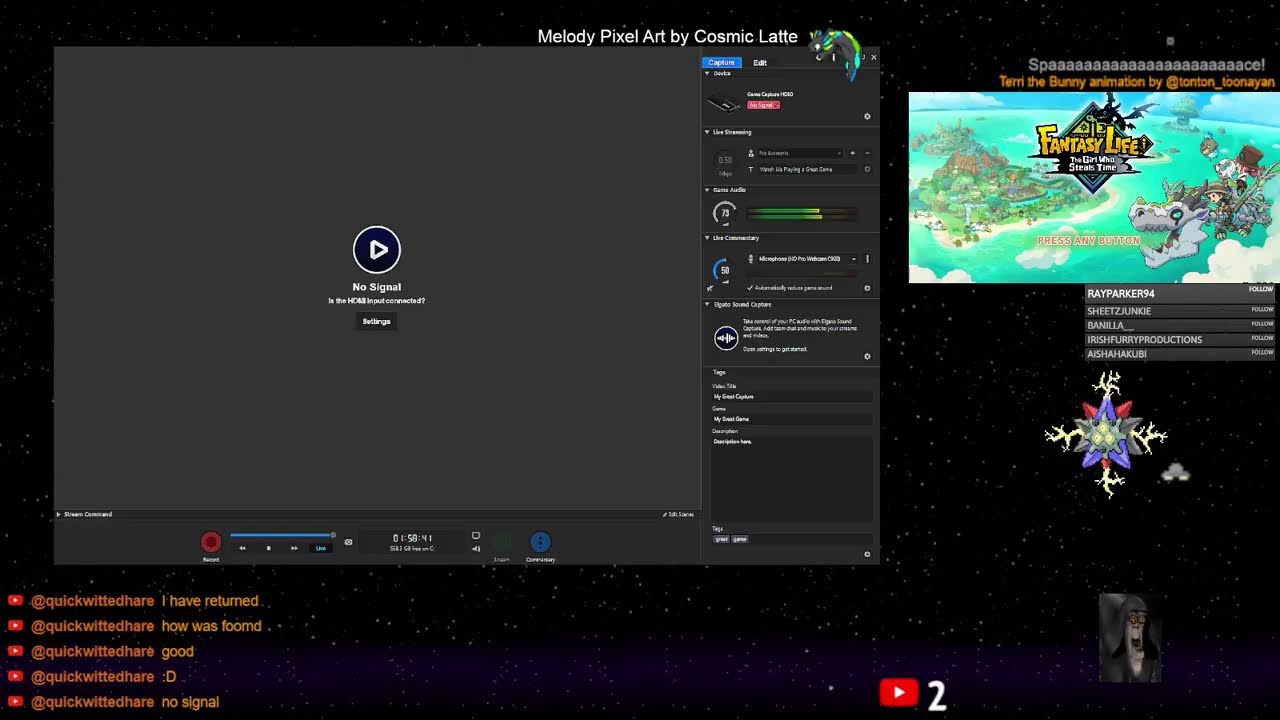The image size is (1280, 720).
Task: Click the YouTube logo icon at bottom
Action: 899,692
